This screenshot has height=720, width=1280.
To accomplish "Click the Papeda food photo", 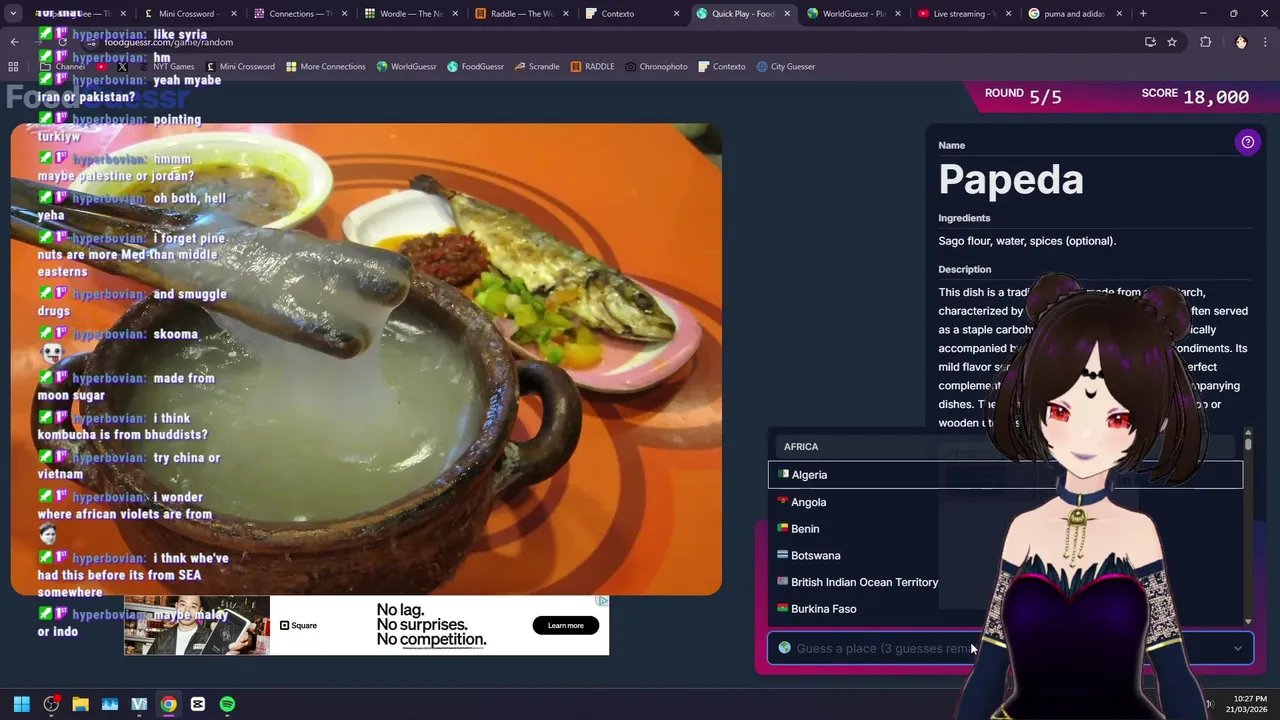I will coord(366,360).
